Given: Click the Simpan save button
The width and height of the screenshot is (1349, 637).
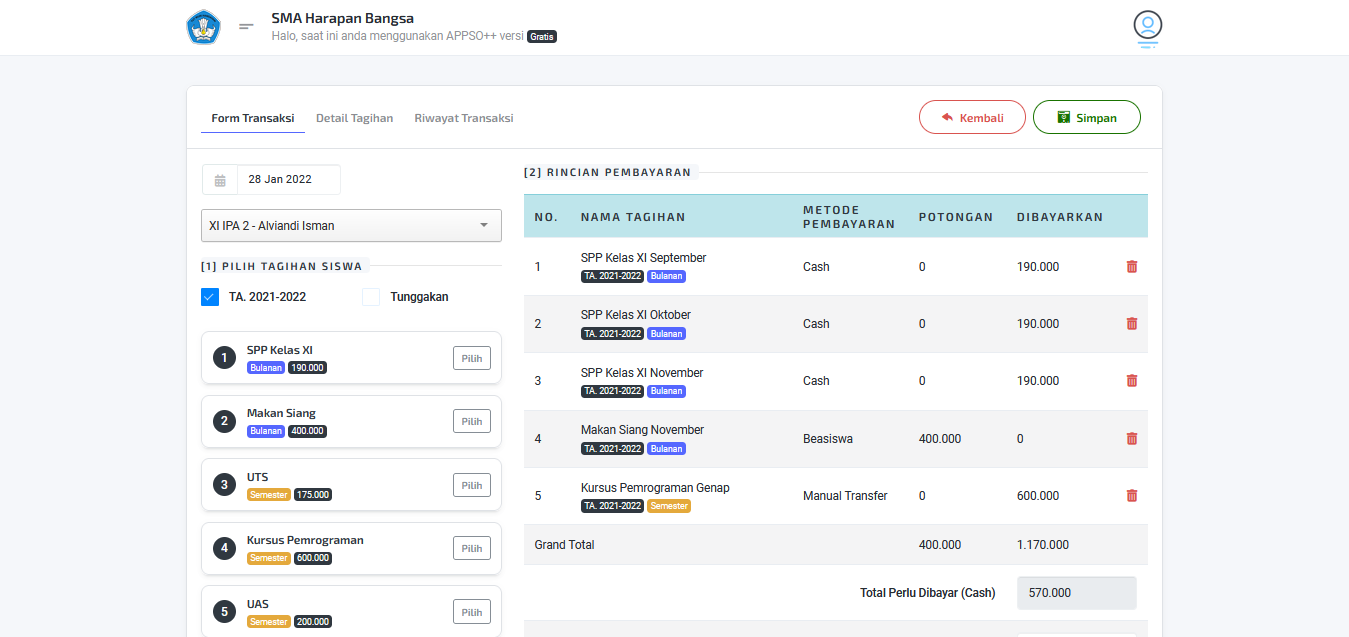Looking at the screenshot, I should 1086,117.
